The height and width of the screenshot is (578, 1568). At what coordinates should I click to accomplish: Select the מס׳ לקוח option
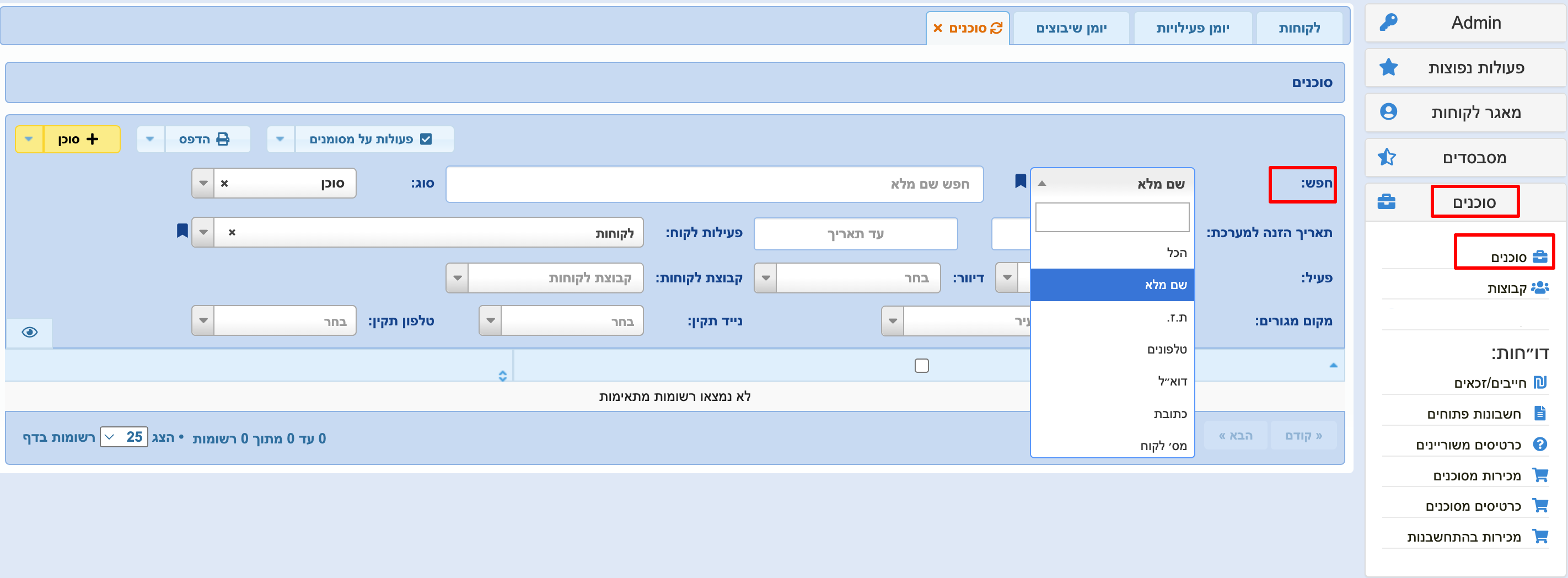(x=1112, y=445)
